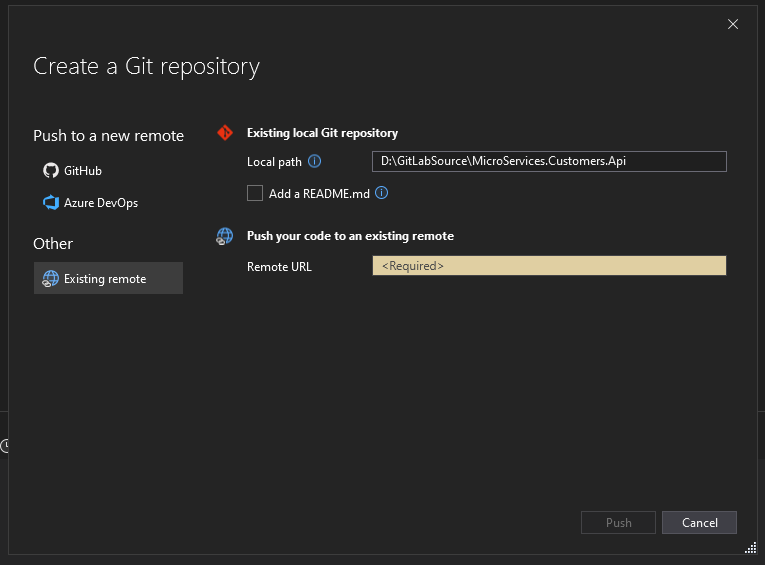Click the globe icon beside Push your code heading
765x565 pixels.
click(224, 236)
